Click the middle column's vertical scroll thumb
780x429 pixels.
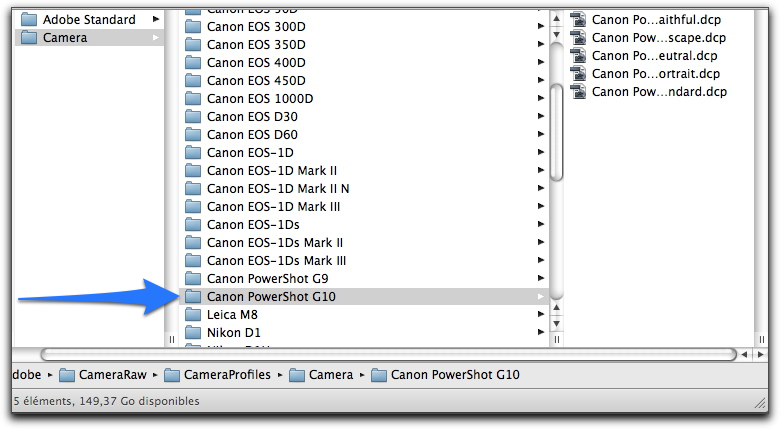[557, 132]
